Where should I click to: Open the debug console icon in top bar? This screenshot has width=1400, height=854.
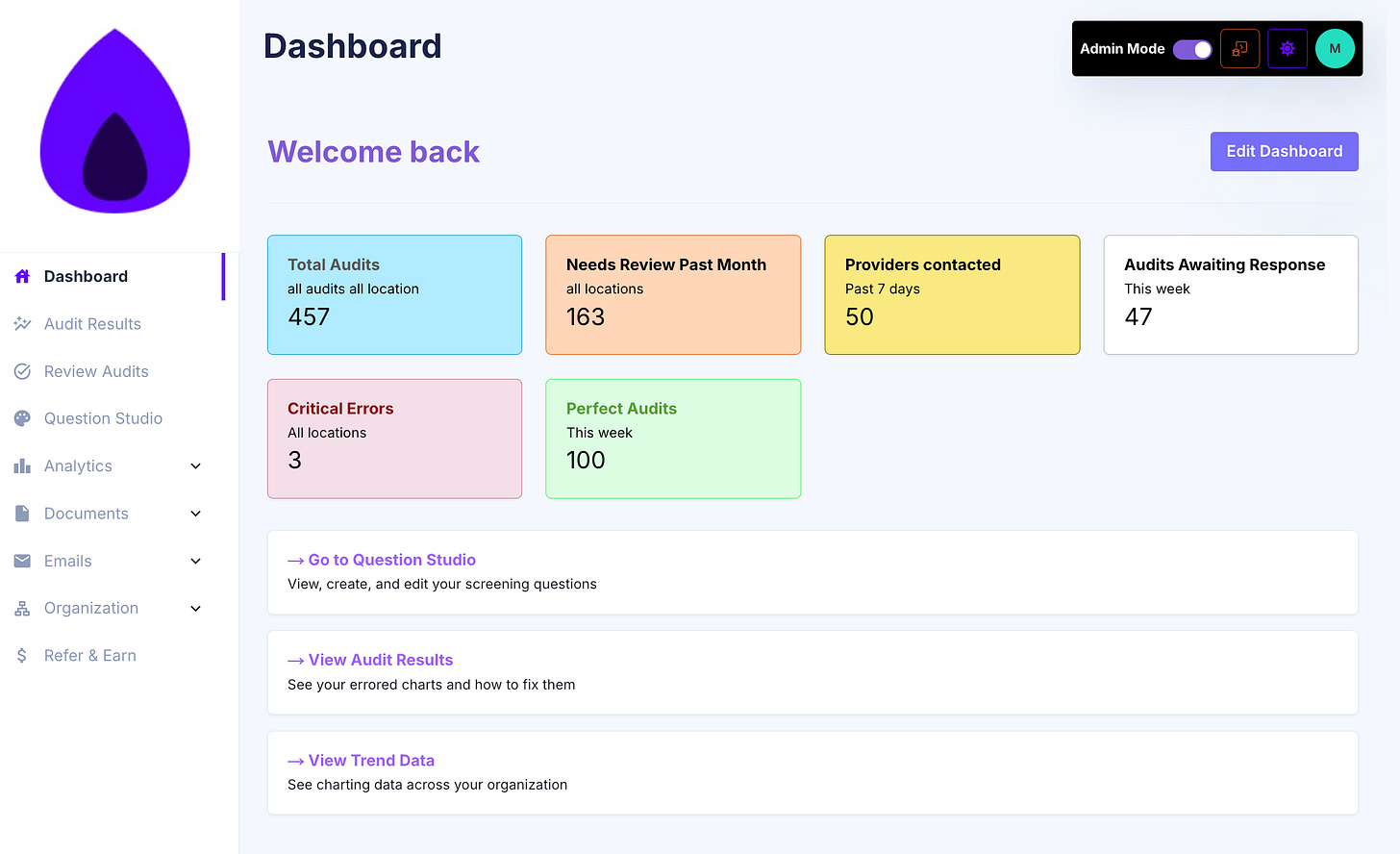point(1239,49)
